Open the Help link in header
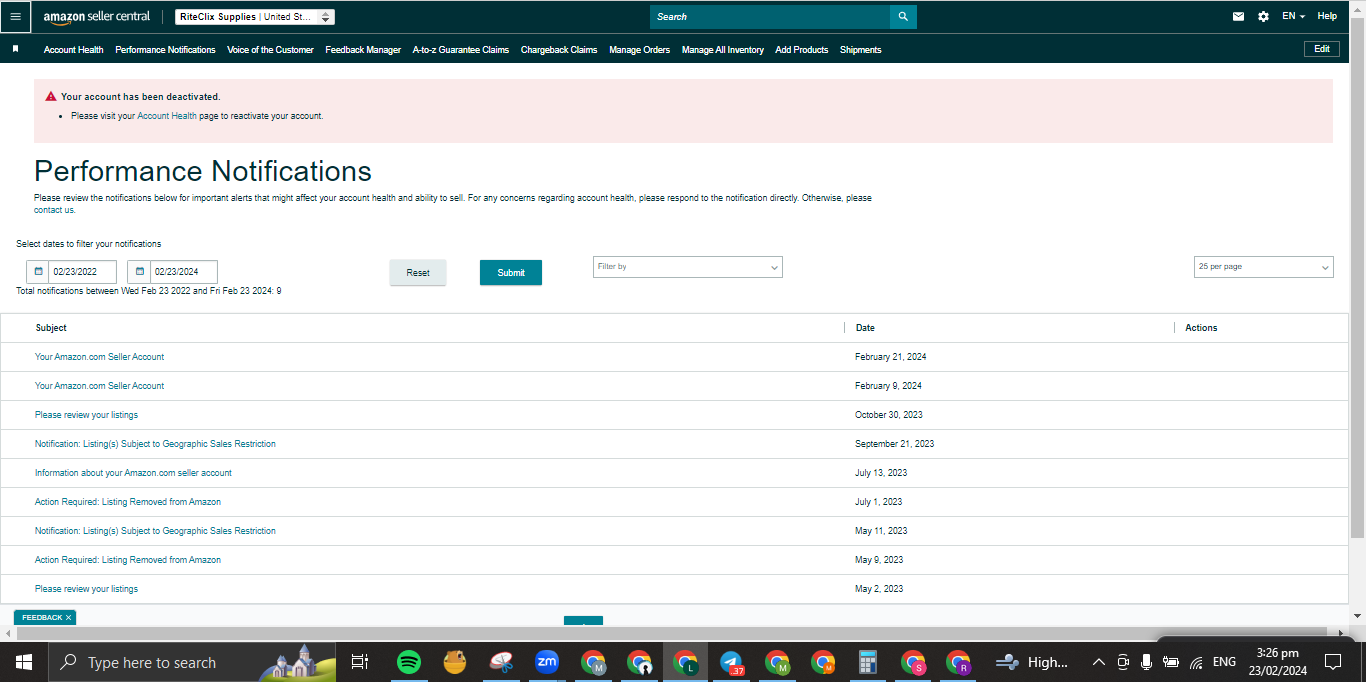The image size is (1366, 682). (1327, 16)
